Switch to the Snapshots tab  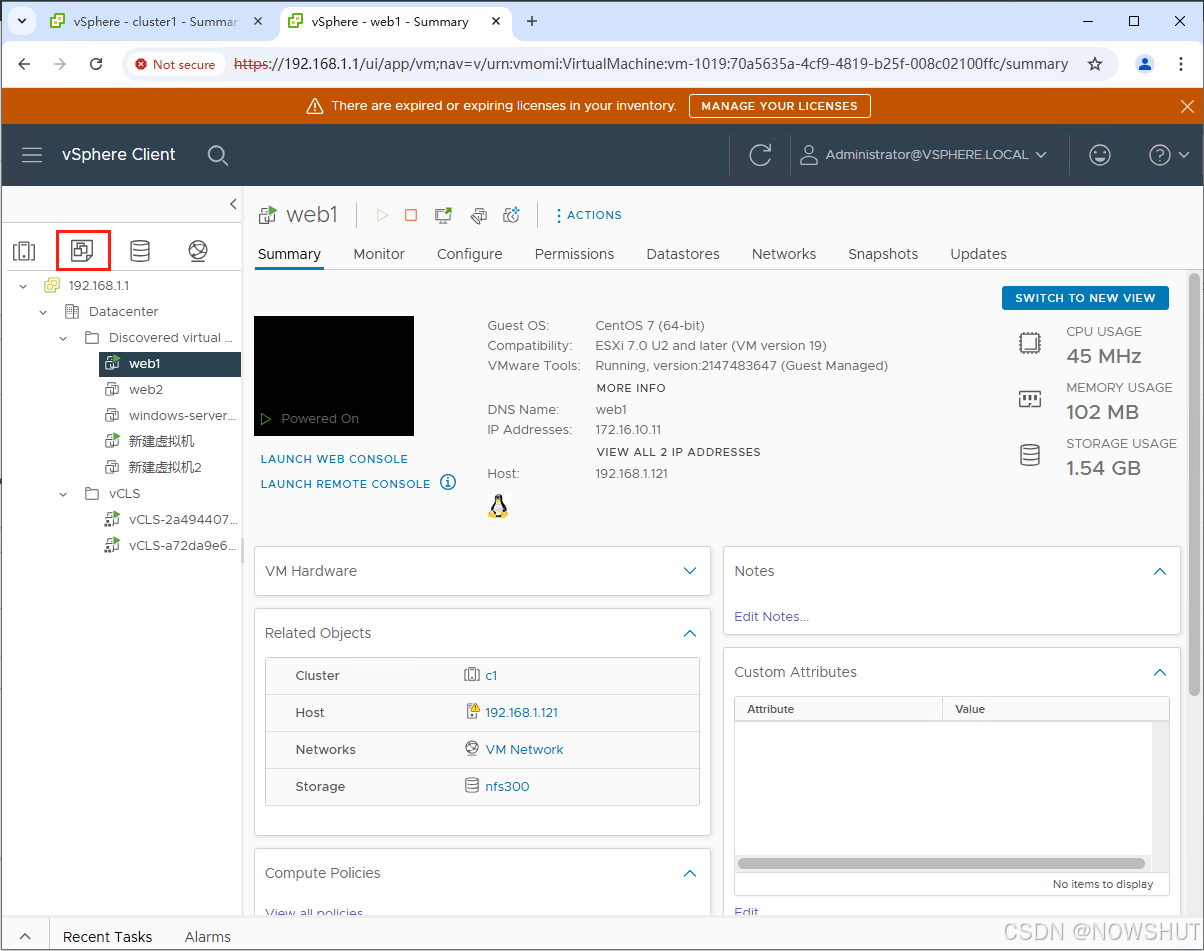pyautogui.click(x=882, y=254)
